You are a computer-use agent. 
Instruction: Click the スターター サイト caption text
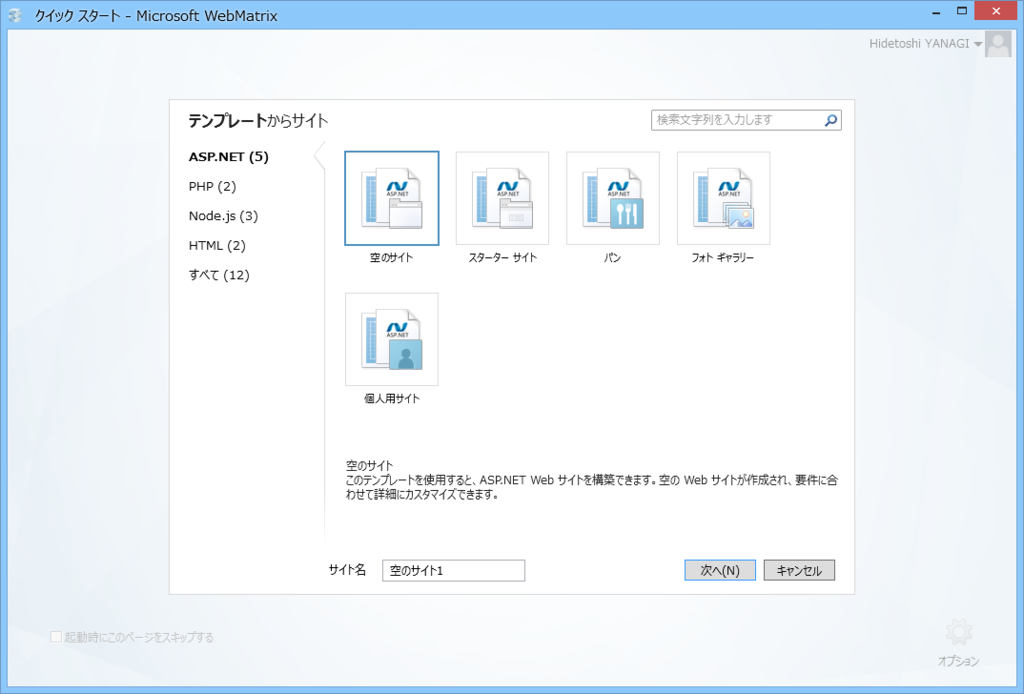[502, 257]
